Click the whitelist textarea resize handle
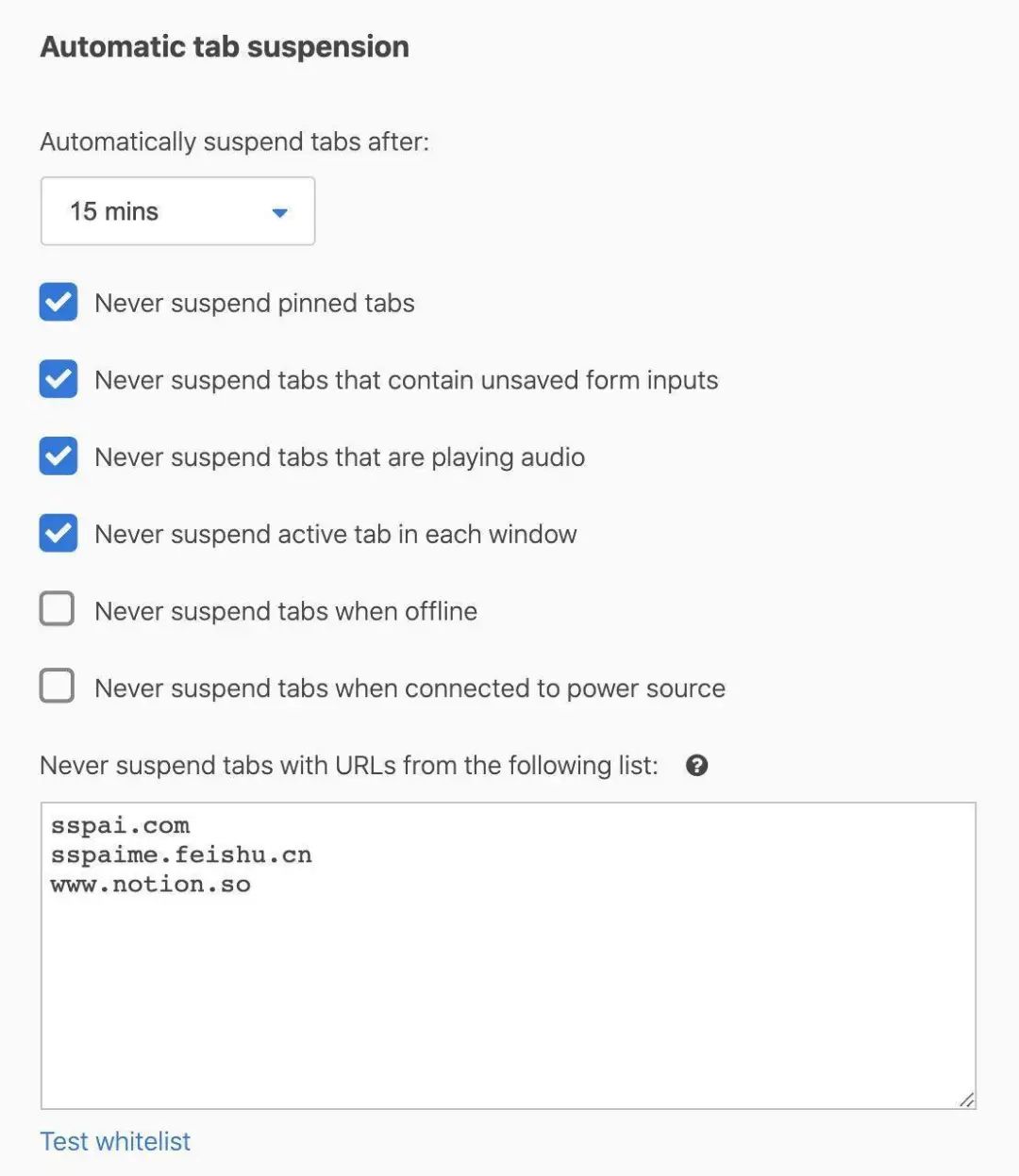Image resolution: width=1019 pixels, height=1176 pixels. coord(966,1100)
